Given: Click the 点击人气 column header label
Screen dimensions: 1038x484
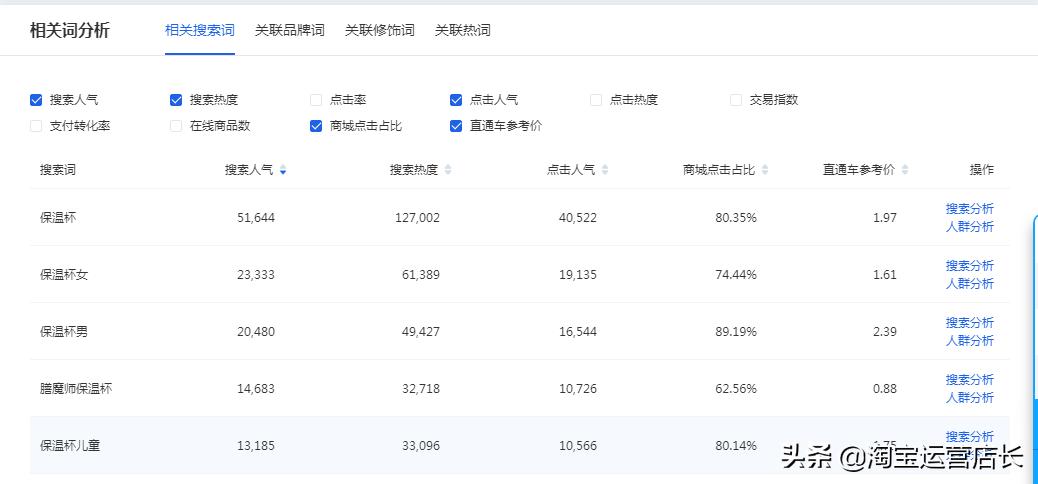Looking at the screenshot, I should point(571,170).
